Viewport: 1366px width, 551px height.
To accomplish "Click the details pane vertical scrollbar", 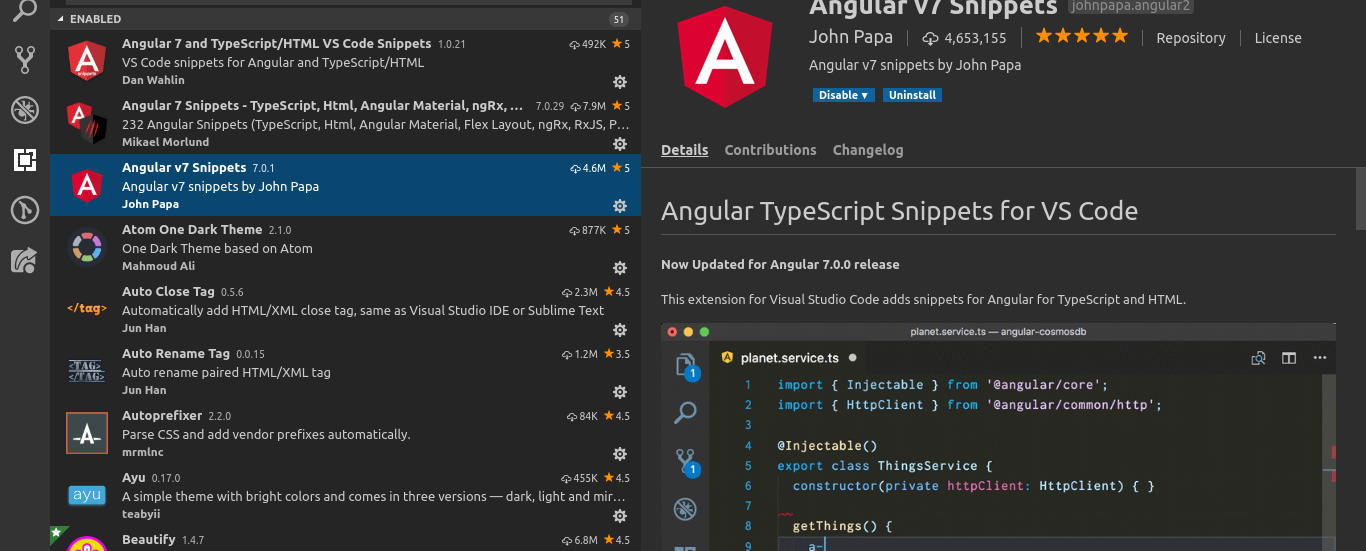I will click(1360, 198).
